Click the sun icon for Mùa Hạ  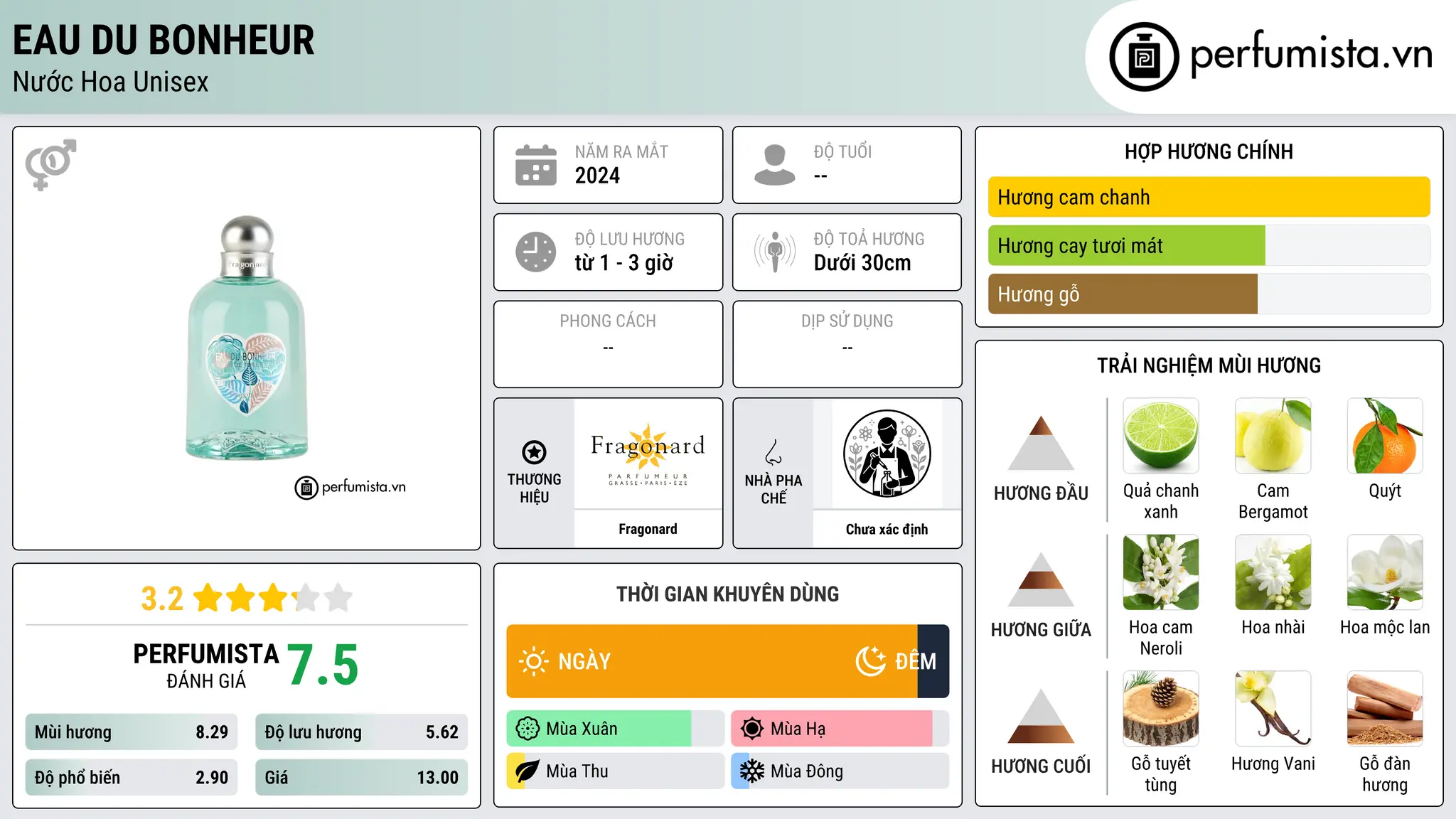pos(752,729)
